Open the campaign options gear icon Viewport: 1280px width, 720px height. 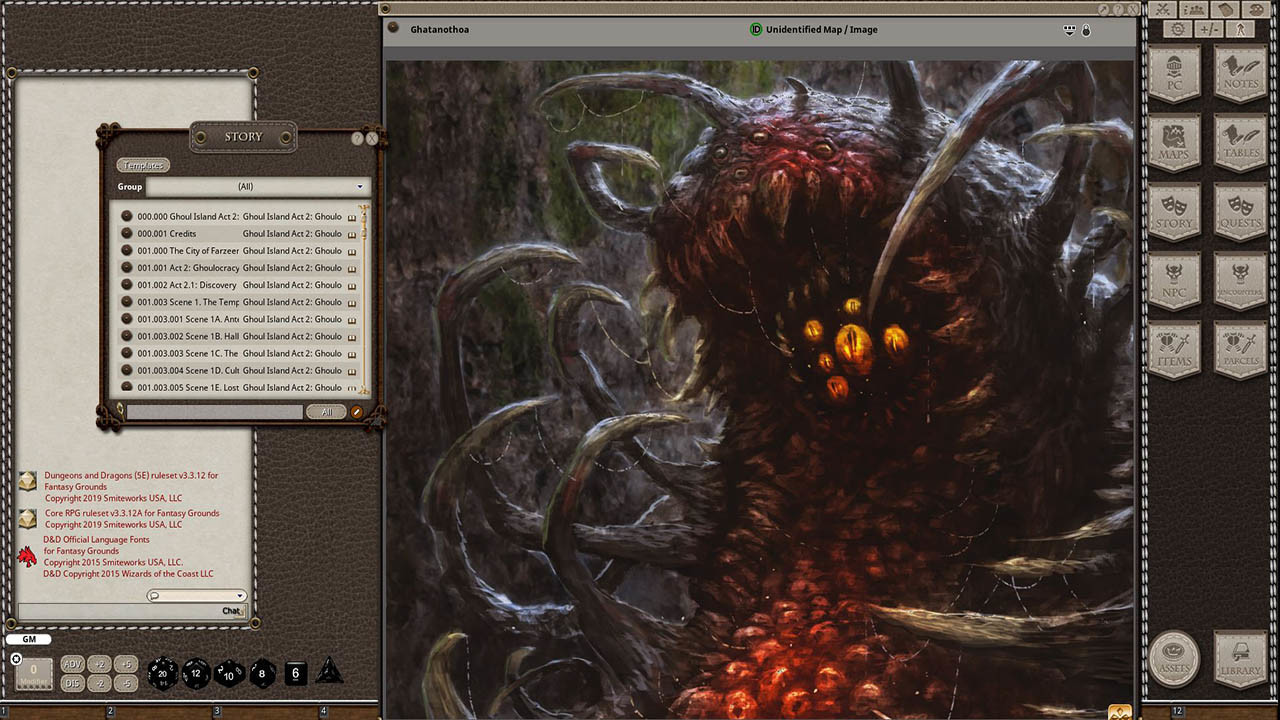(1178, 29)
